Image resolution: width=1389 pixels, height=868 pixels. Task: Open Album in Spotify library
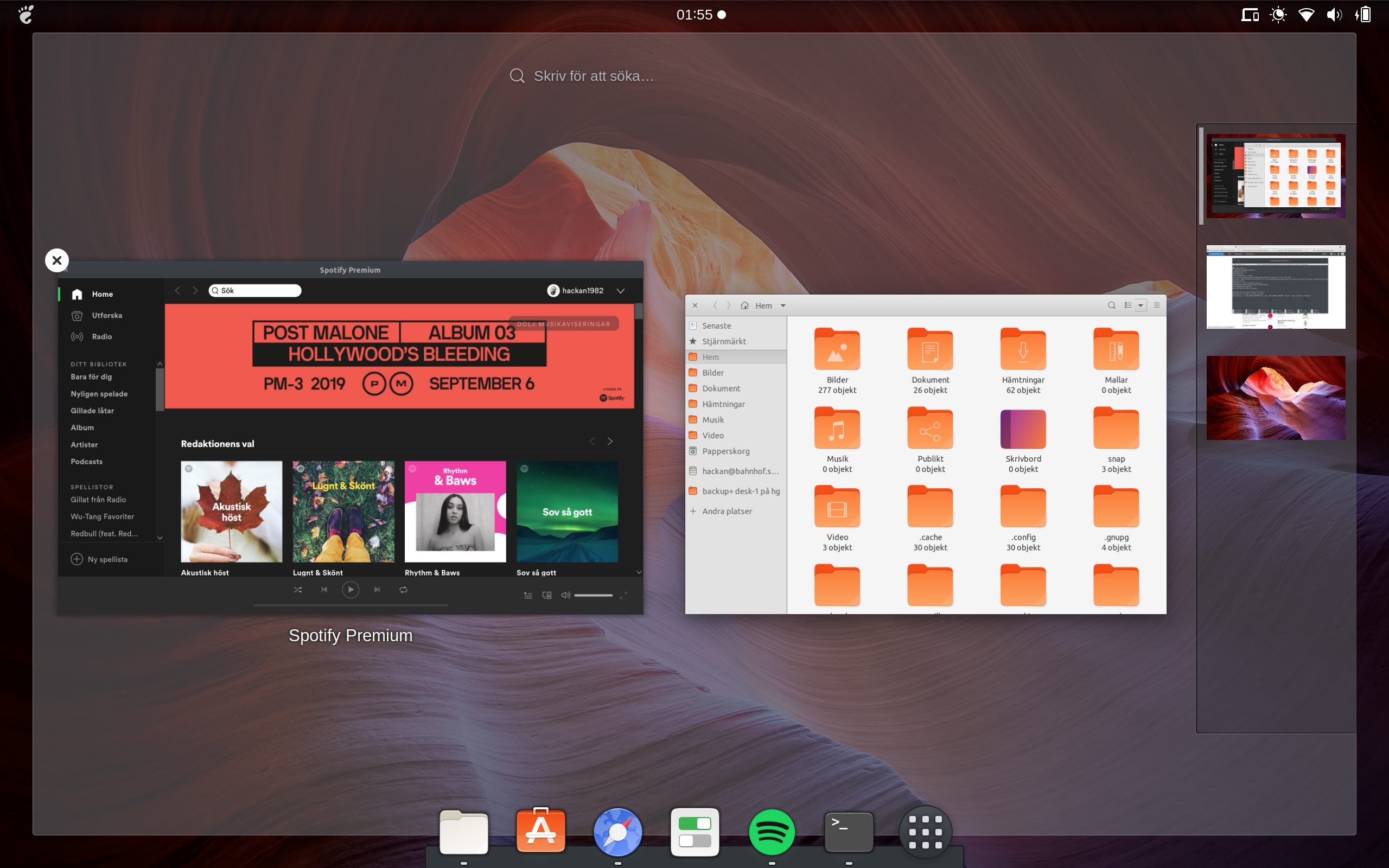pos(82,427)
